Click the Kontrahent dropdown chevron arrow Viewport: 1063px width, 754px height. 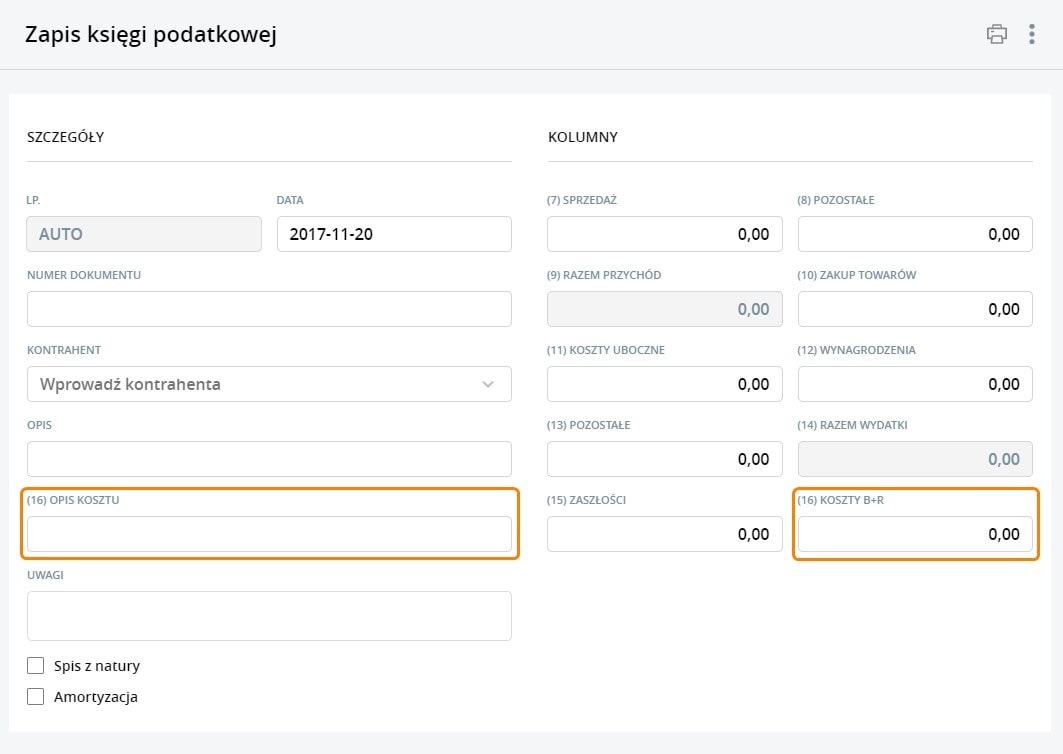pyautogui.click(x=488, y=384)
